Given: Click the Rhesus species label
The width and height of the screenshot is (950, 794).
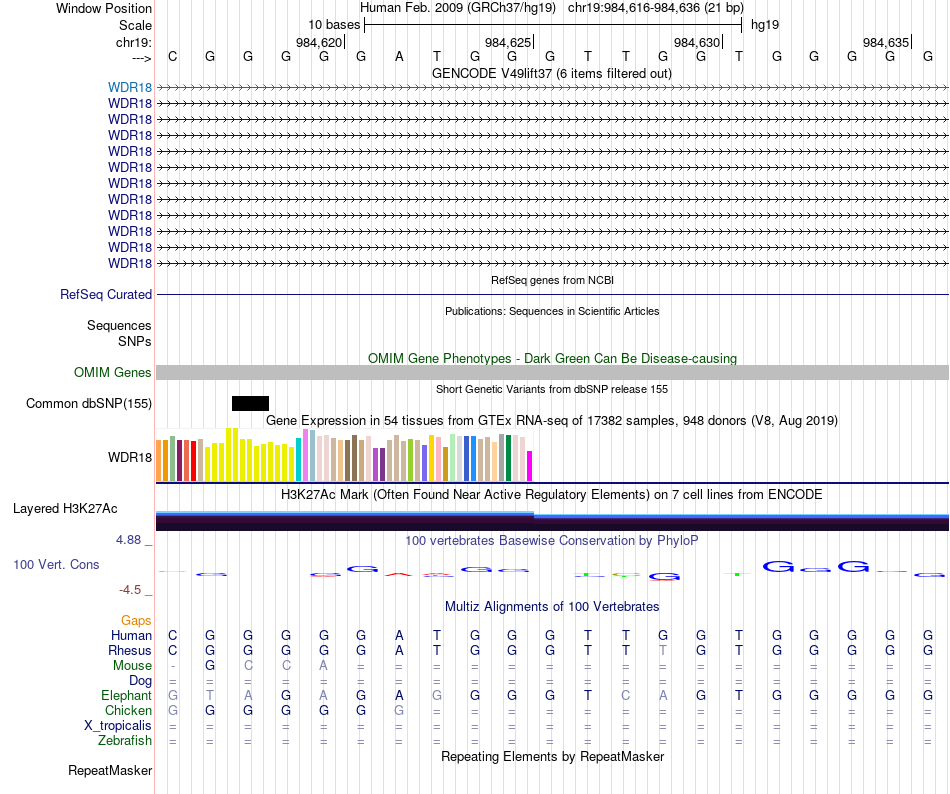Looking at the screenshot, I should coord(130,650).
